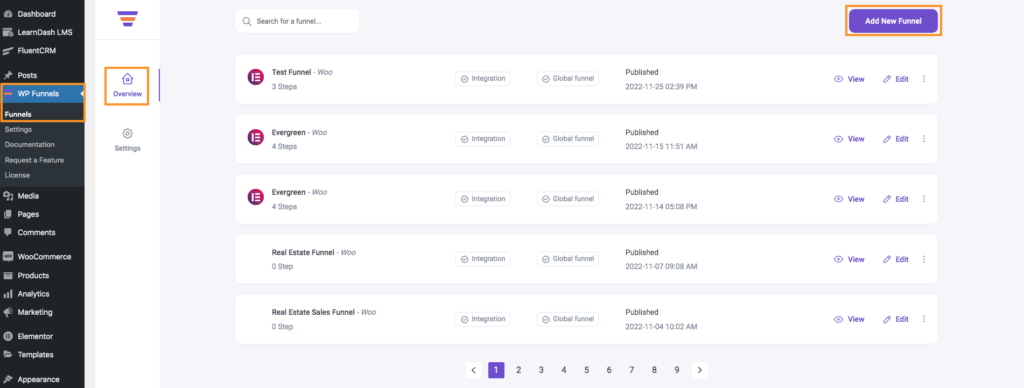Open the three-dot menu for Real Estate Sales Funnel
Image resolution: width=1024 pixels, height=388 pixels.
[x=924, y=319]
